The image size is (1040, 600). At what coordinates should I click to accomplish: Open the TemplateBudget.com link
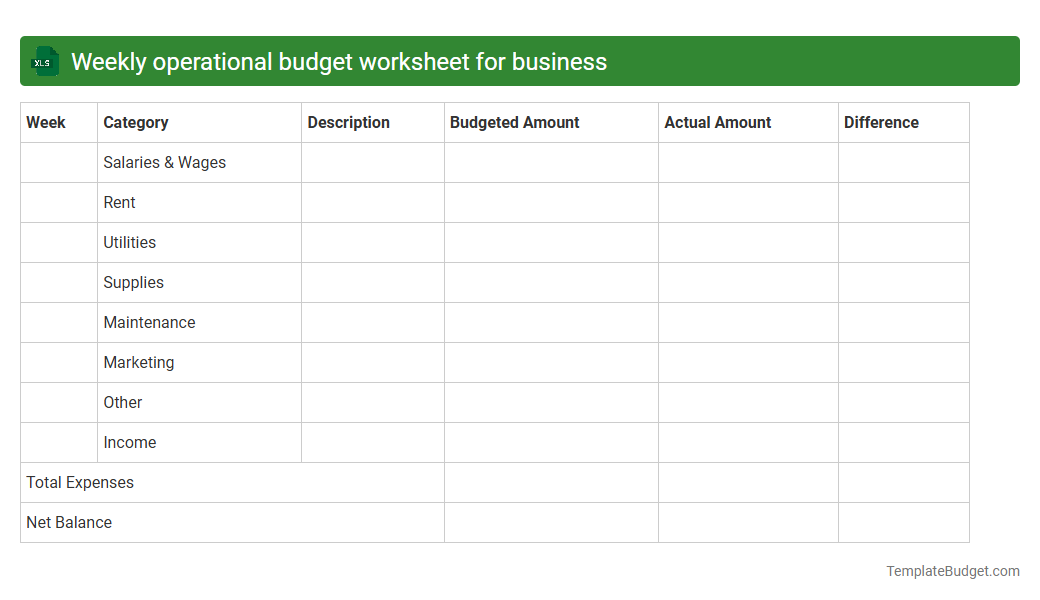(952, 571)
